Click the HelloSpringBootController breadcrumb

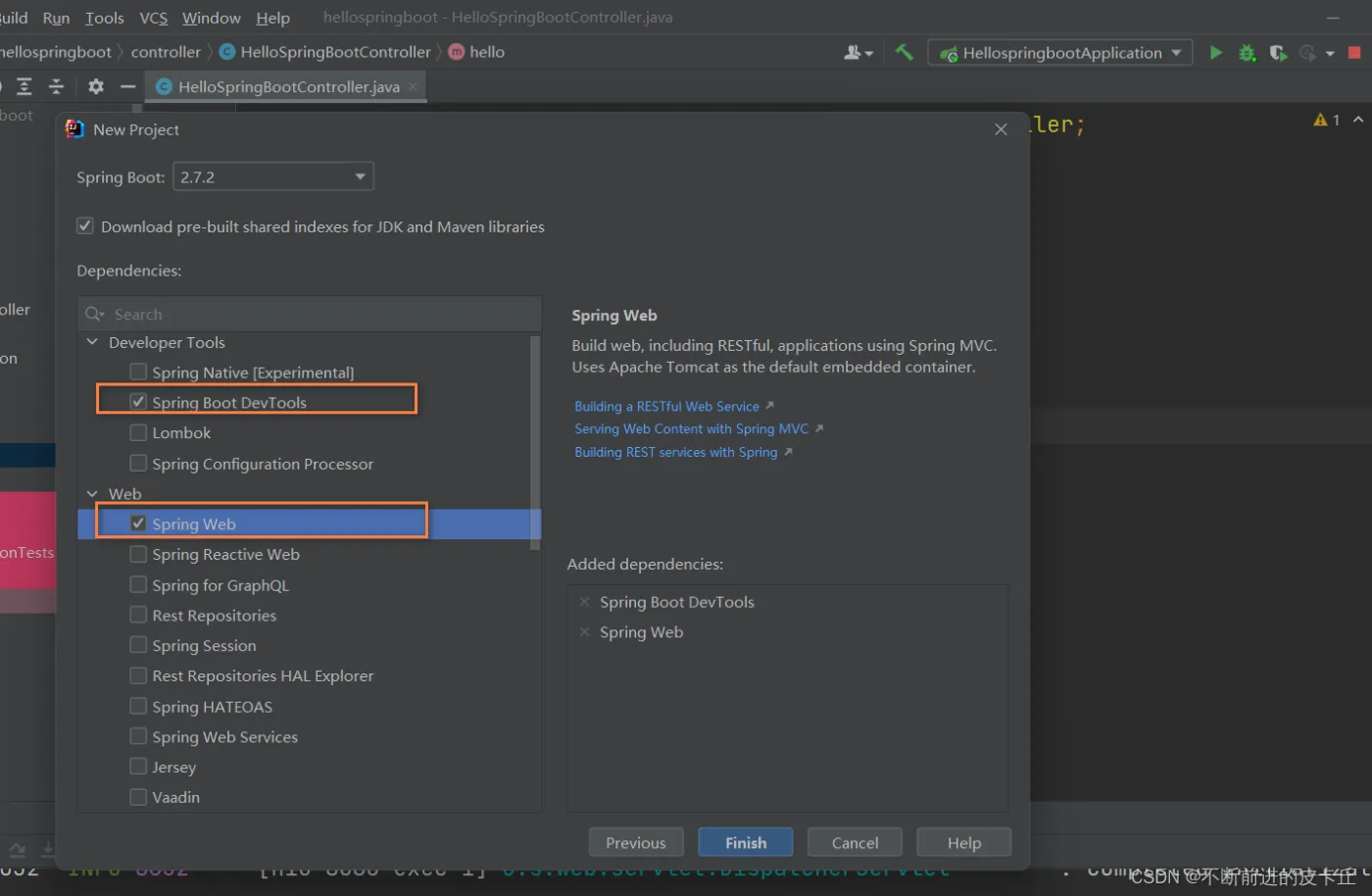(335, 52)
